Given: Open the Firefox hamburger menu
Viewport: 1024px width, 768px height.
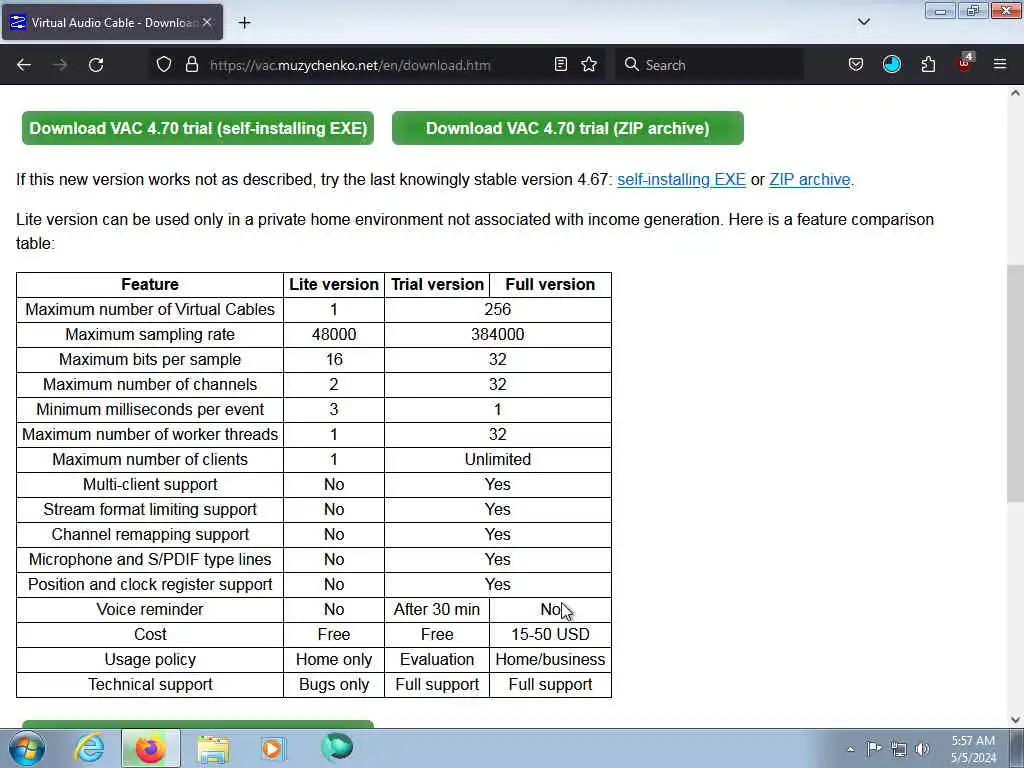Looking at the screenshot, I should pyautogui.click(x=1000, y=65).
